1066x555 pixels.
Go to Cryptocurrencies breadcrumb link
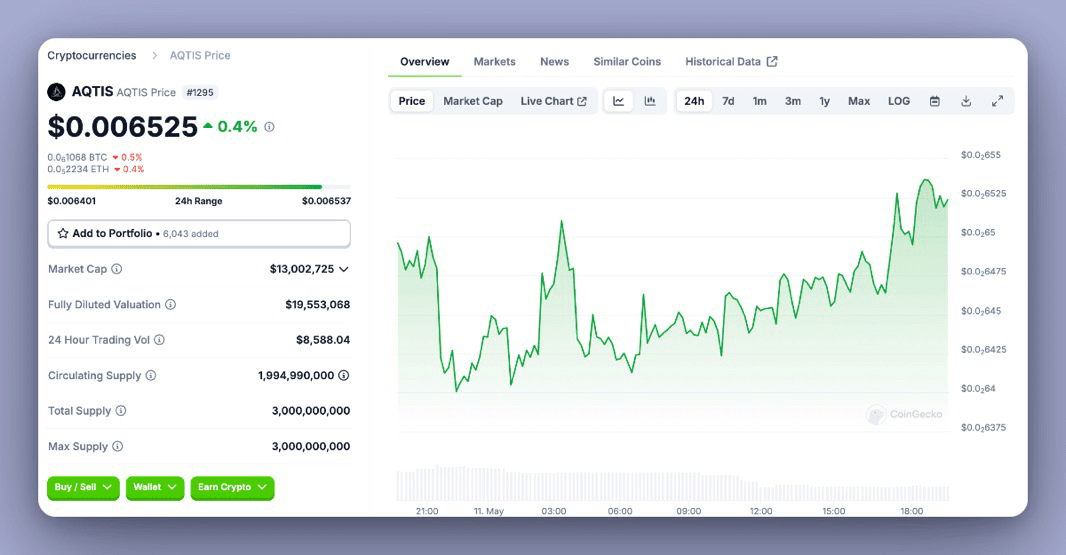coord(92,56)
